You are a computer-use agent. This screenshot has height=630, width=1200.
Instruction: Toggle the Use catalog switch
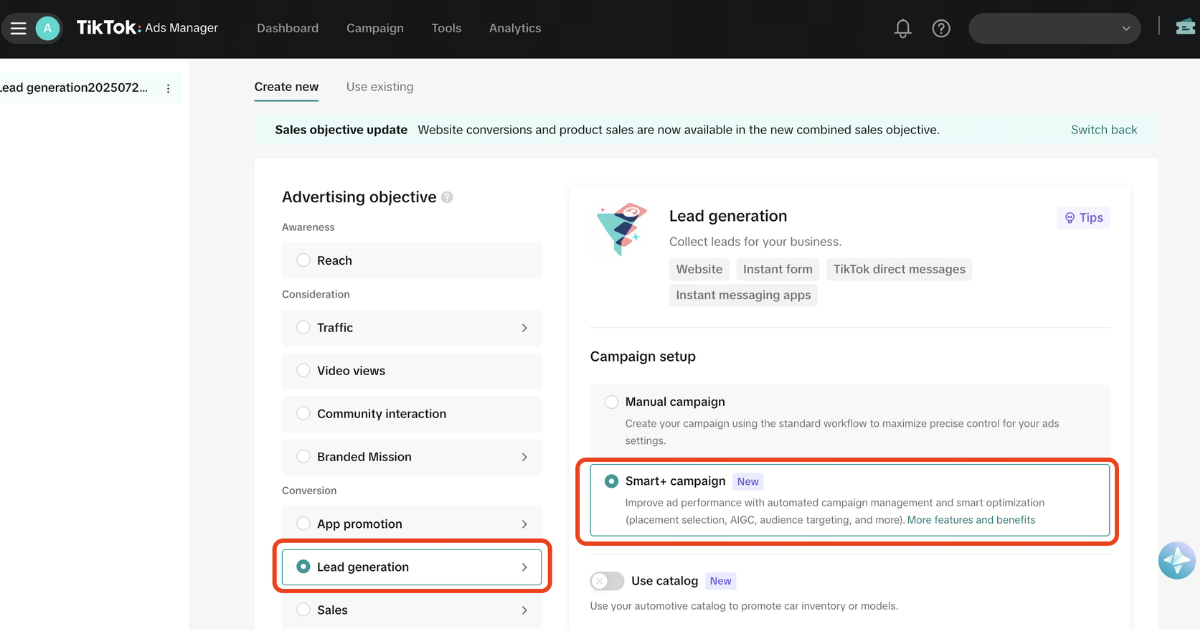(607, 581)
